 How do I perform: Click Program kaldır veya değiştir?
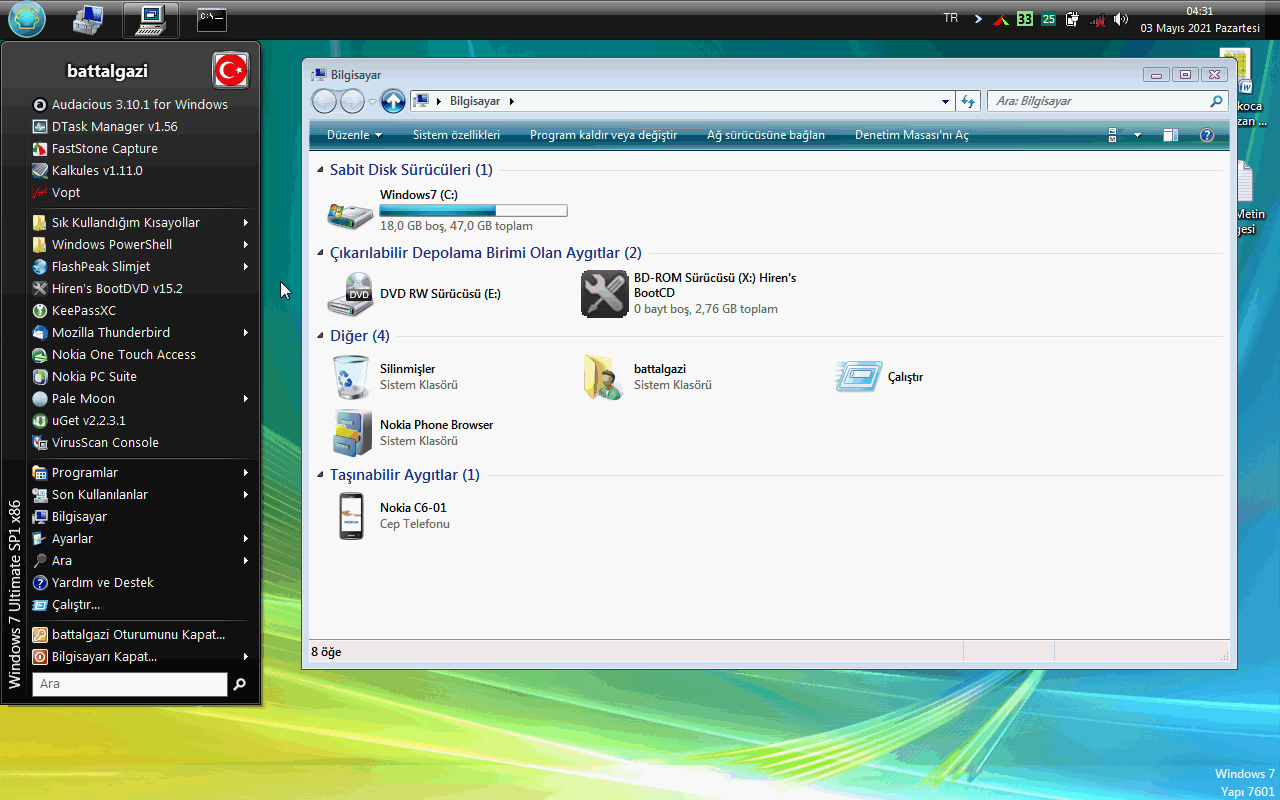(x=603, y=135)
